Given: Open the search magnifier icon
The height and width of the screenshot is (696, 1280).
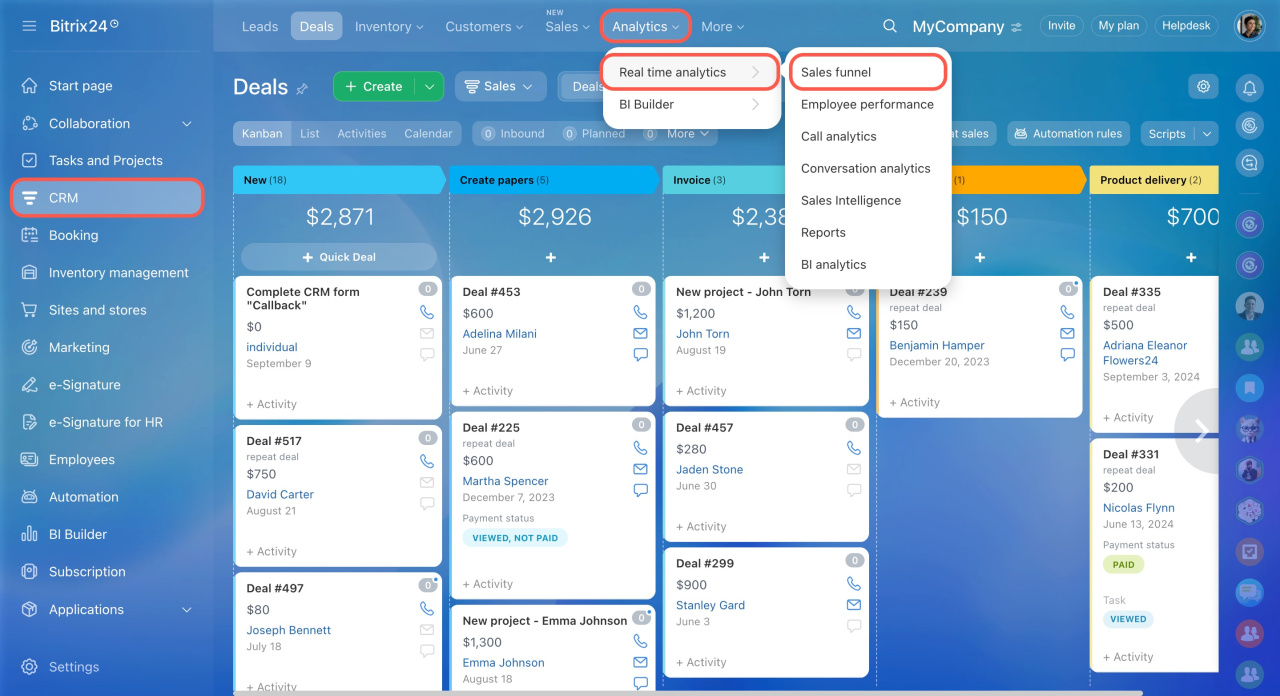Looking at the screenshot, I should [890, 26].
